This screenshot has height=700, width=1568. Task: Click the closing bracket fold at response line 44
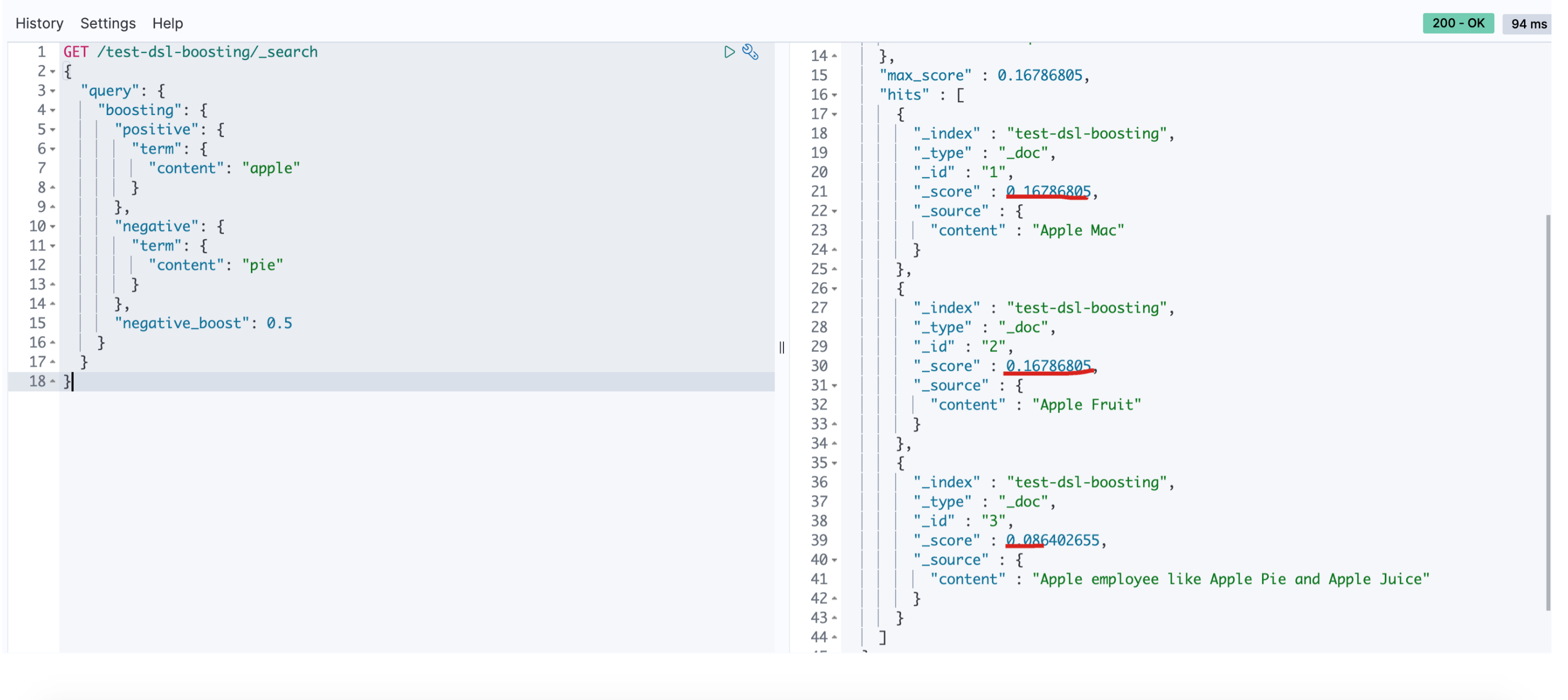pos(835,637)
